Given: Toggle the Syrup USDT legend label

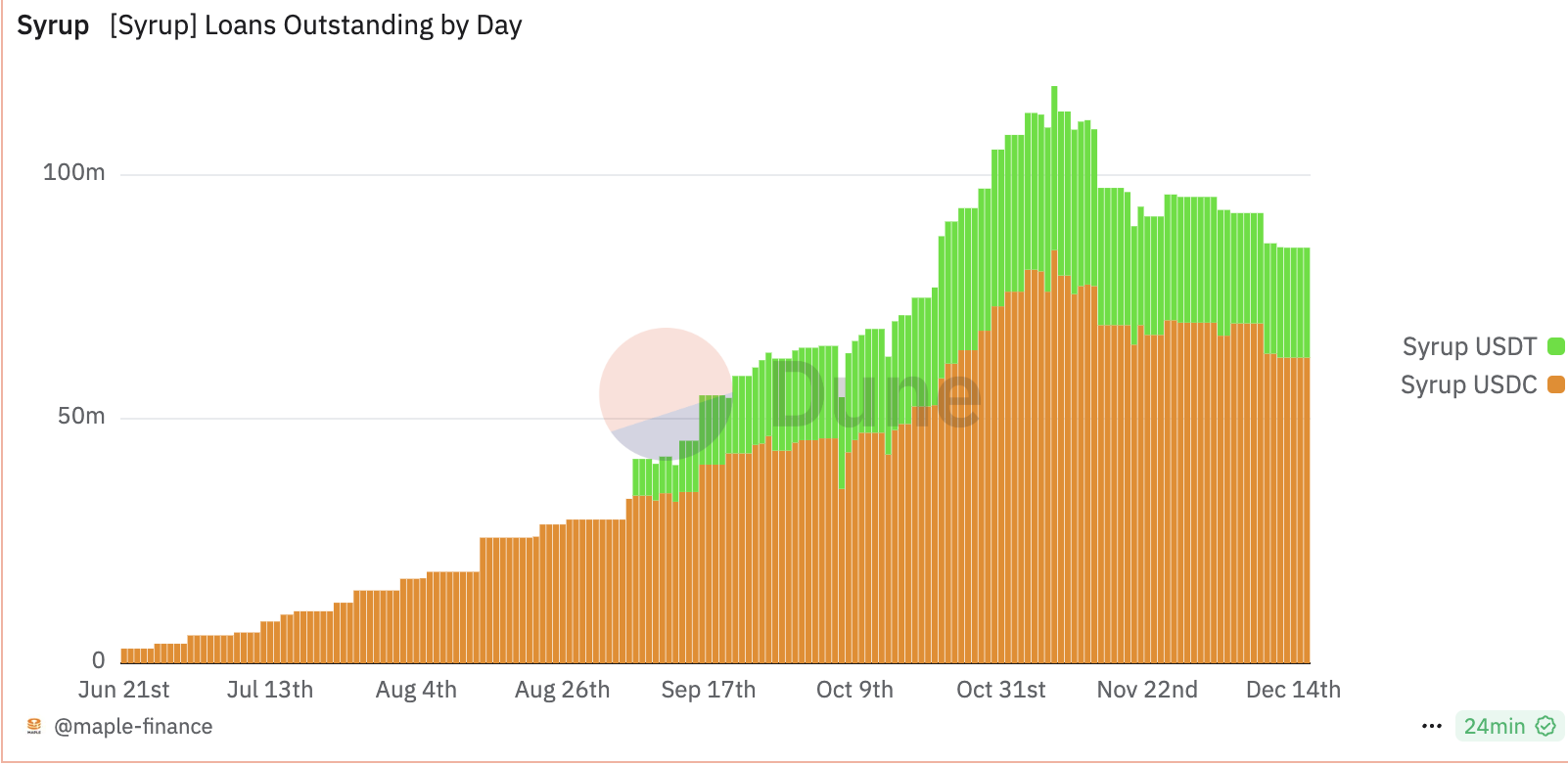Looking at the screenshot, I should (x=1469, y=346).
